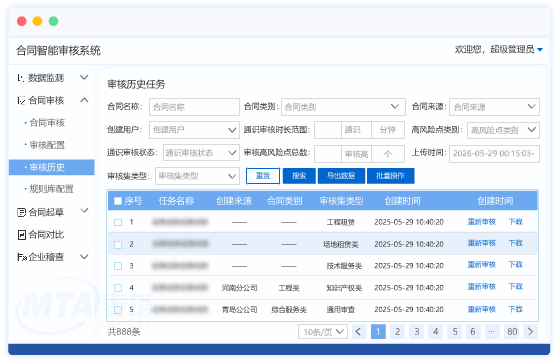The height and width of the screenshot is (364, 560).
Task: Click the 合同名称 input field
Action: click(194, 107)
